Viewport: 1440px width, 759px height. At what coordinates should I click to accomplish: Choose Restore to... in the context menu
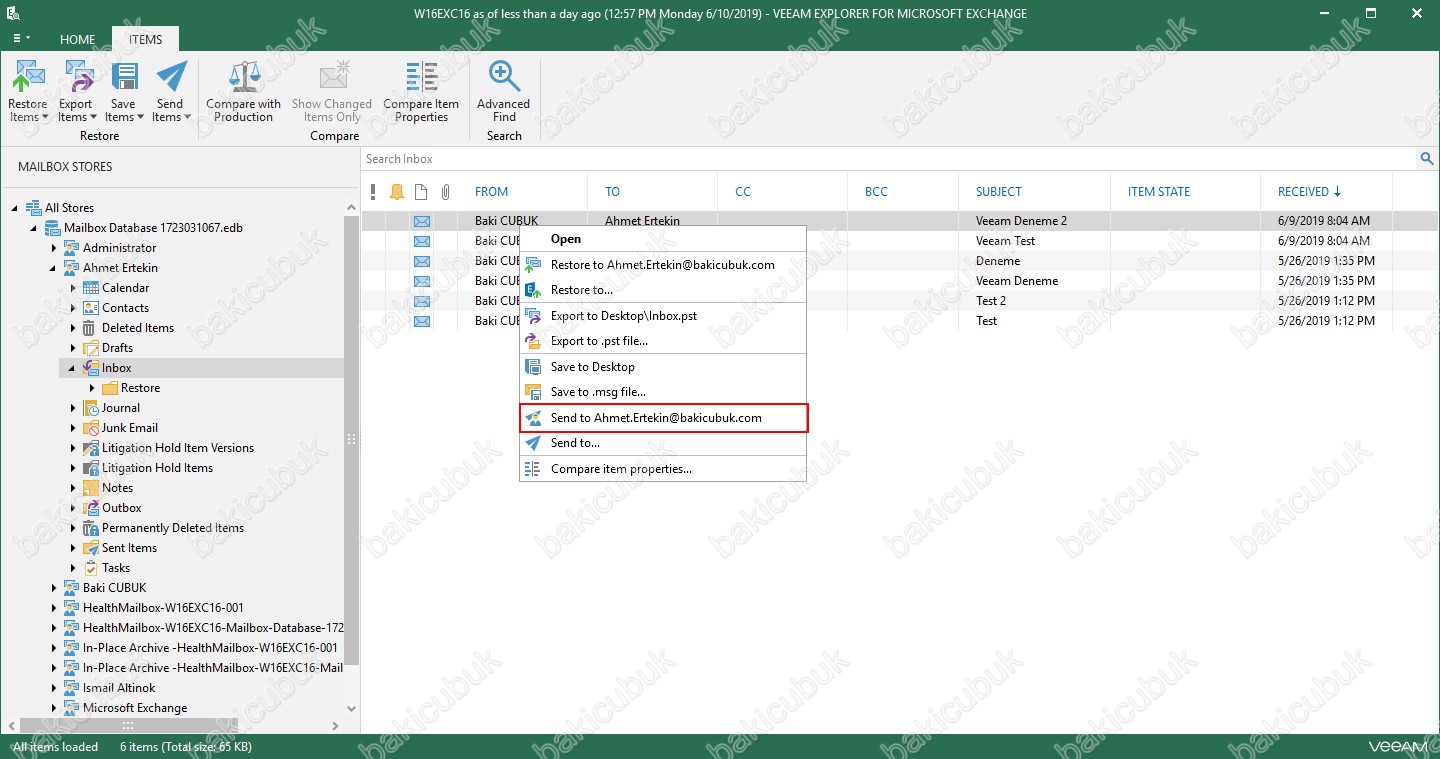click(x=662, y=290)
